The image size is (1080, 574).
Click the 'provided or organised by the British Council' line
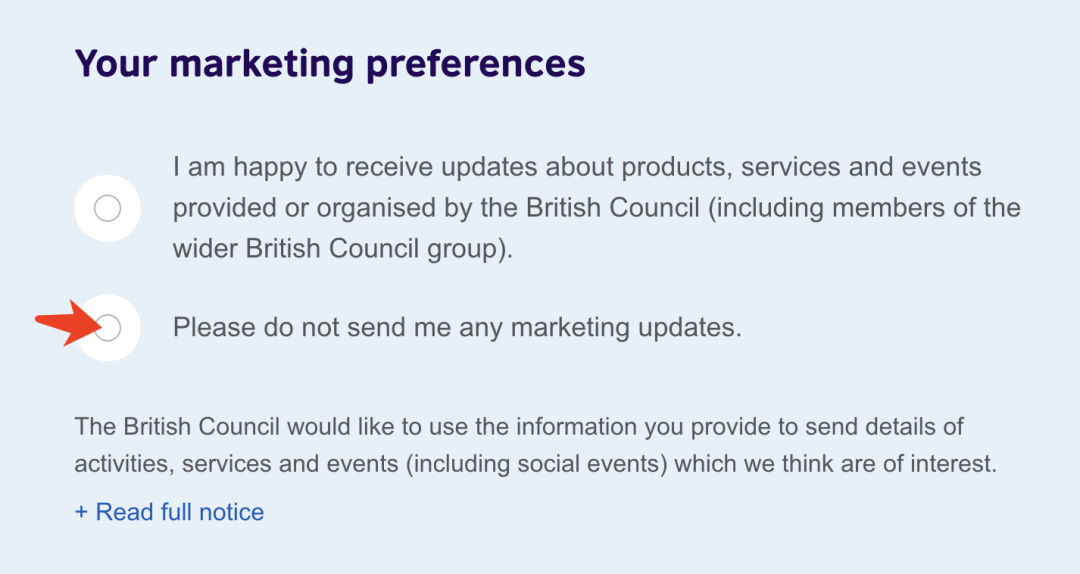436,208
